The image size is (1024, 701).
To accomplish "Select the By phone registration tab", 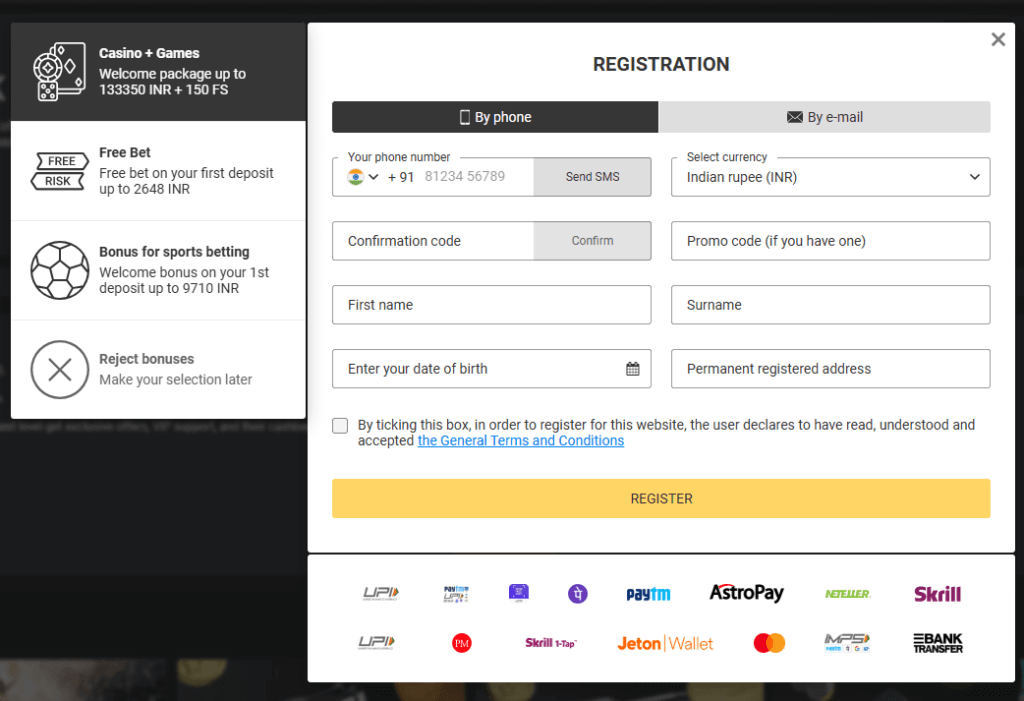I will 494,117.
